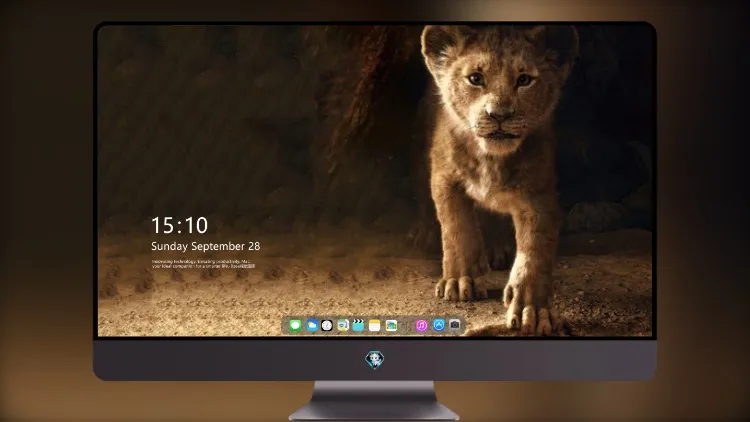
Task: Open the Clock app in dock
Action: point(327,325)
